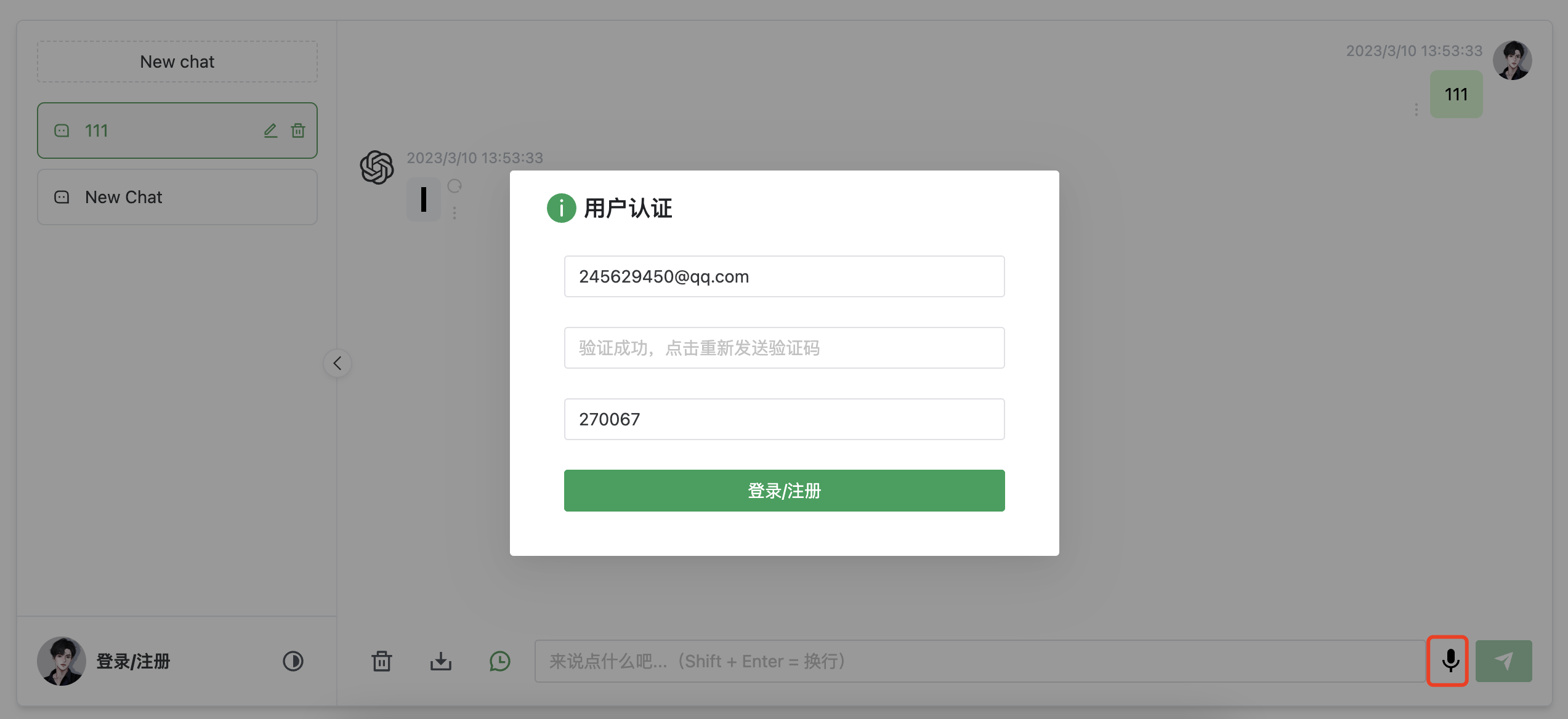Select the 111 conversation in the sidebar
Viewport: 1568px width, 719px height.
click(154, 131)
